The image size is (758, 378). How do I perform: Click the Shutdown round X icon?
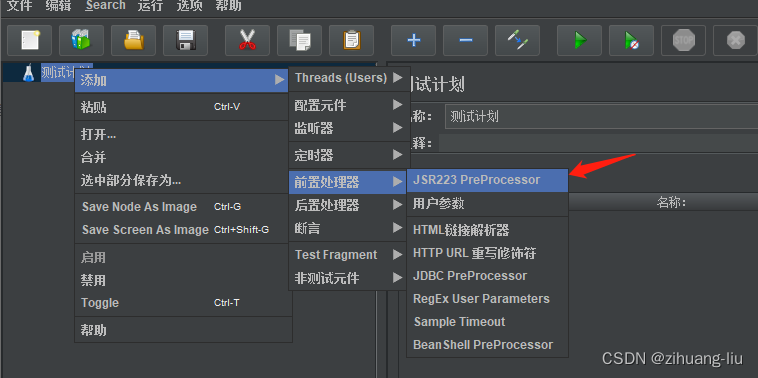[735, 40]
